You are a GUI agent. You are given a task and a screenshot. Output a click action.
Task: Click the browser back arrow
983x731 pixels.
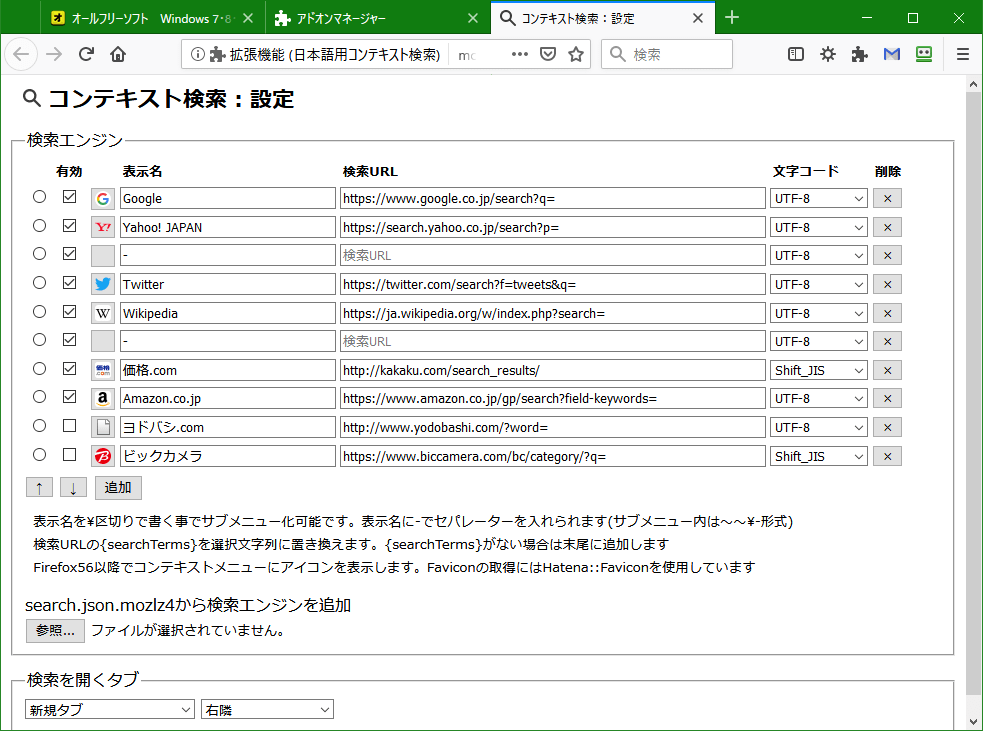pos(21,55)
